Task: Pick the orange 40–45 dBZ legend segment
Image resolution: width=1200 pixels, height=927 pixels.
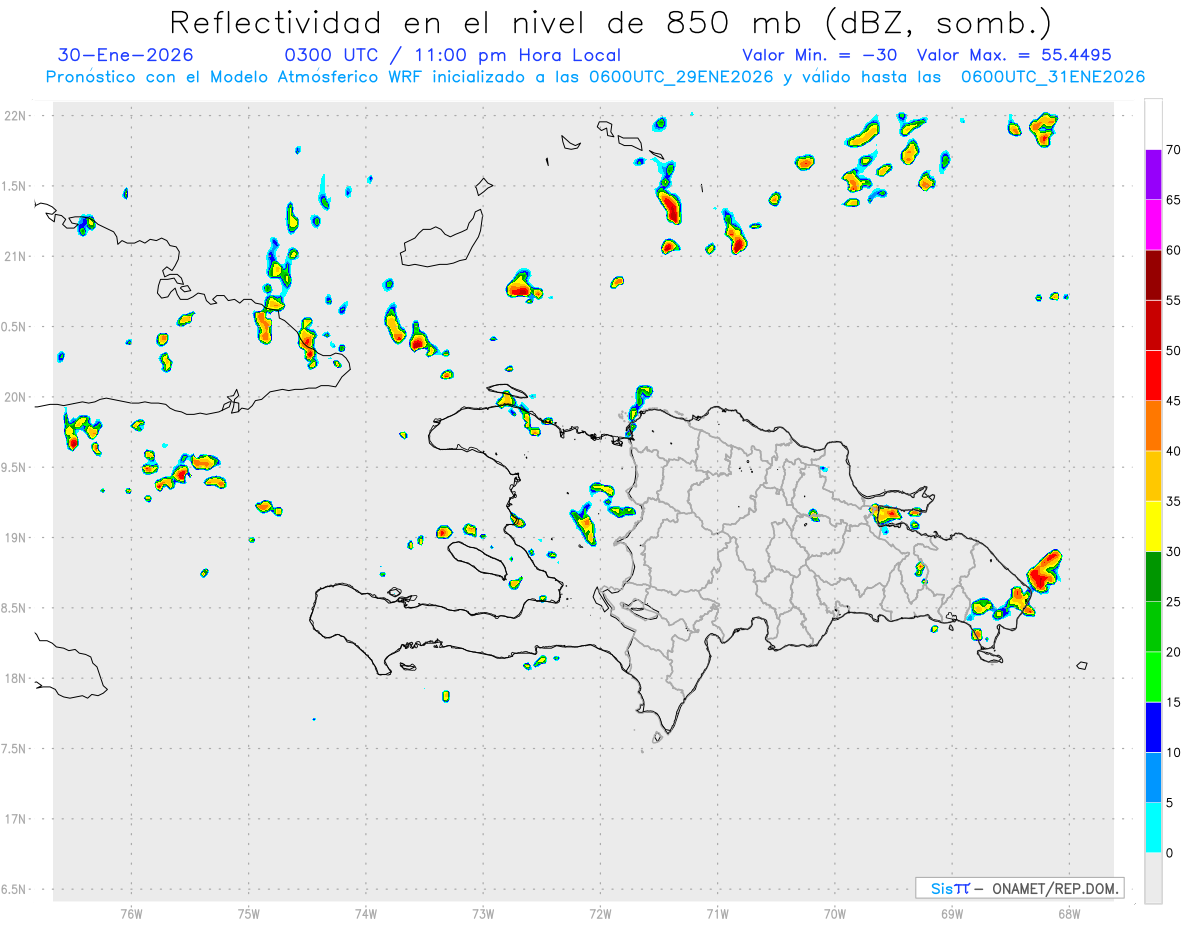Action: coord(1153,426)
